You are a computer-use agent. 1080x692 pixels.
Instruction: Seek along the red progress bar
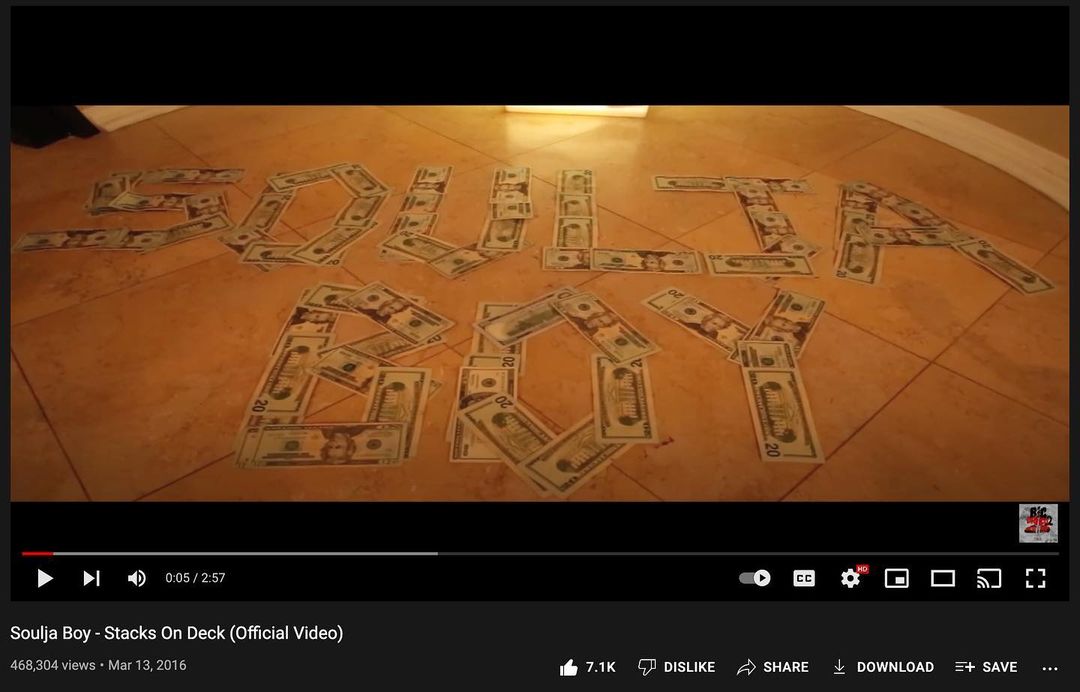pos(540,553)
